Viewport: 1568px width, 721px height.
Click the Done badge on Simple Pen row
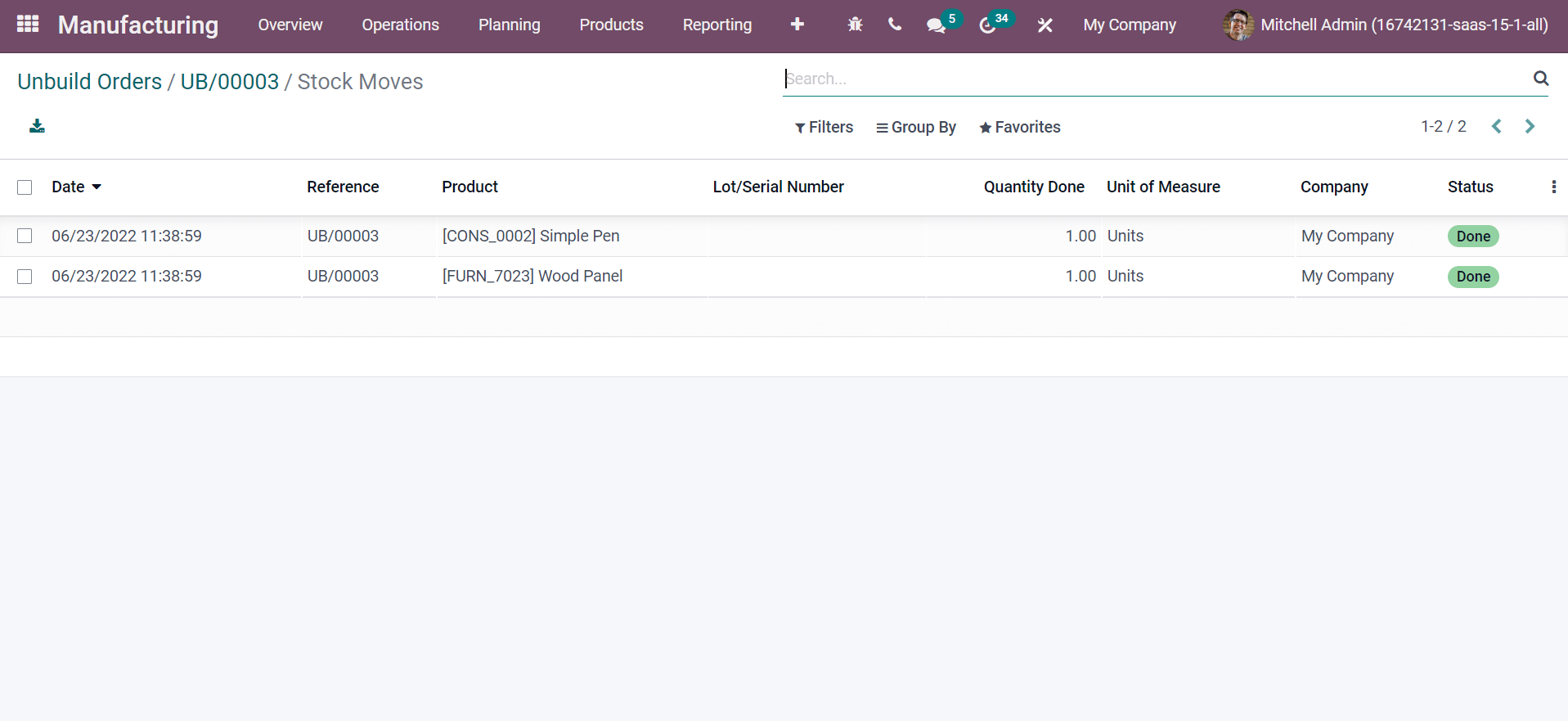1473,237
